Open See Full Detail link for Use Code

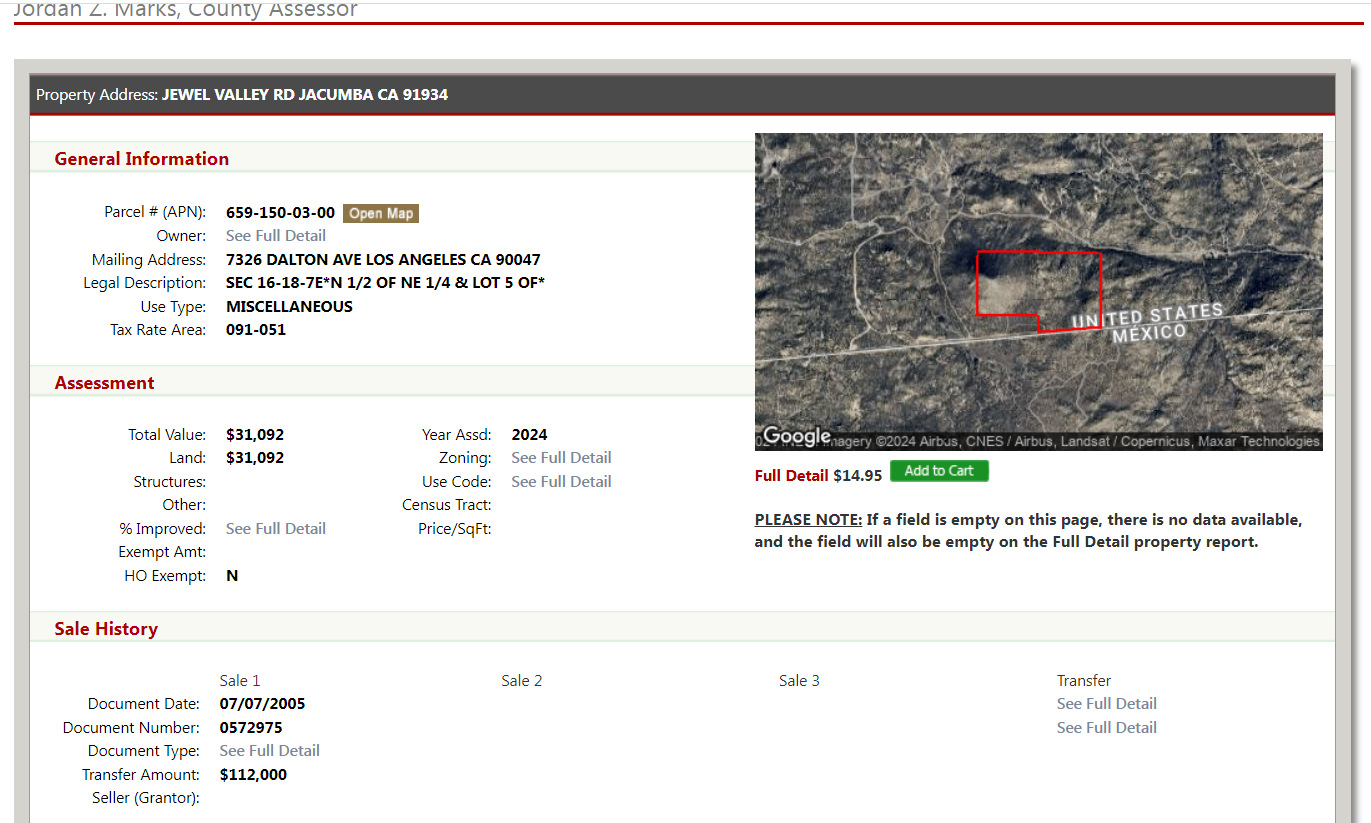561,482
